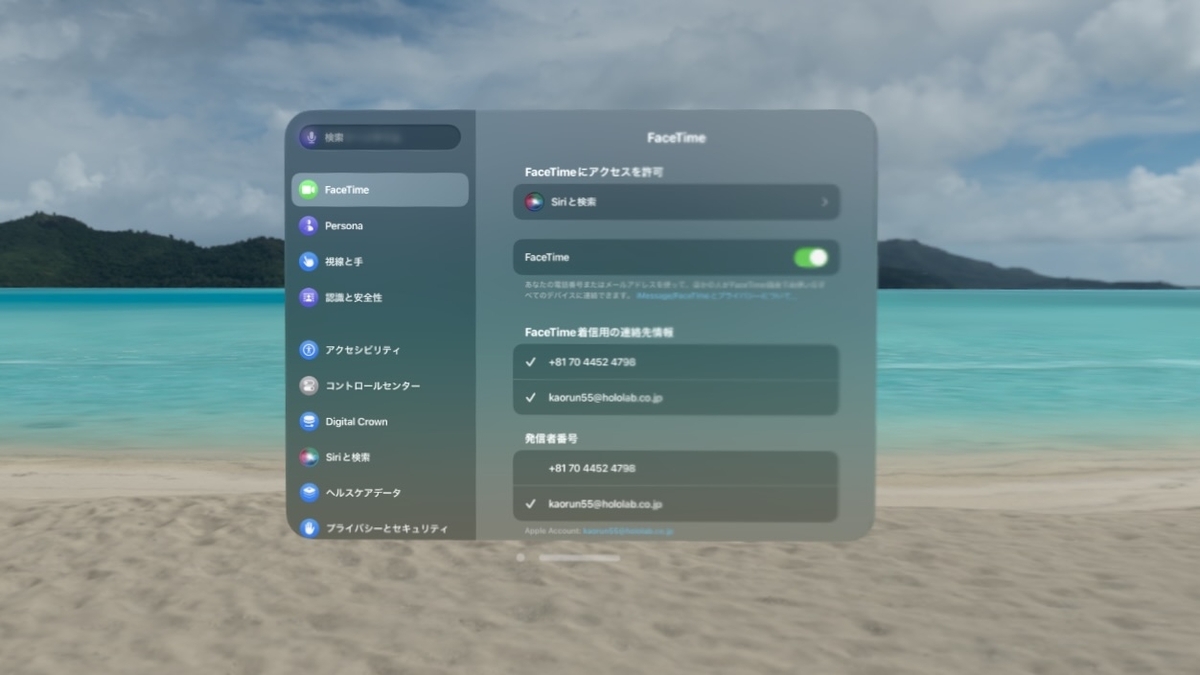Focus the 検索 search field
Screen dimensions: 1200x675
click(380, 137)
